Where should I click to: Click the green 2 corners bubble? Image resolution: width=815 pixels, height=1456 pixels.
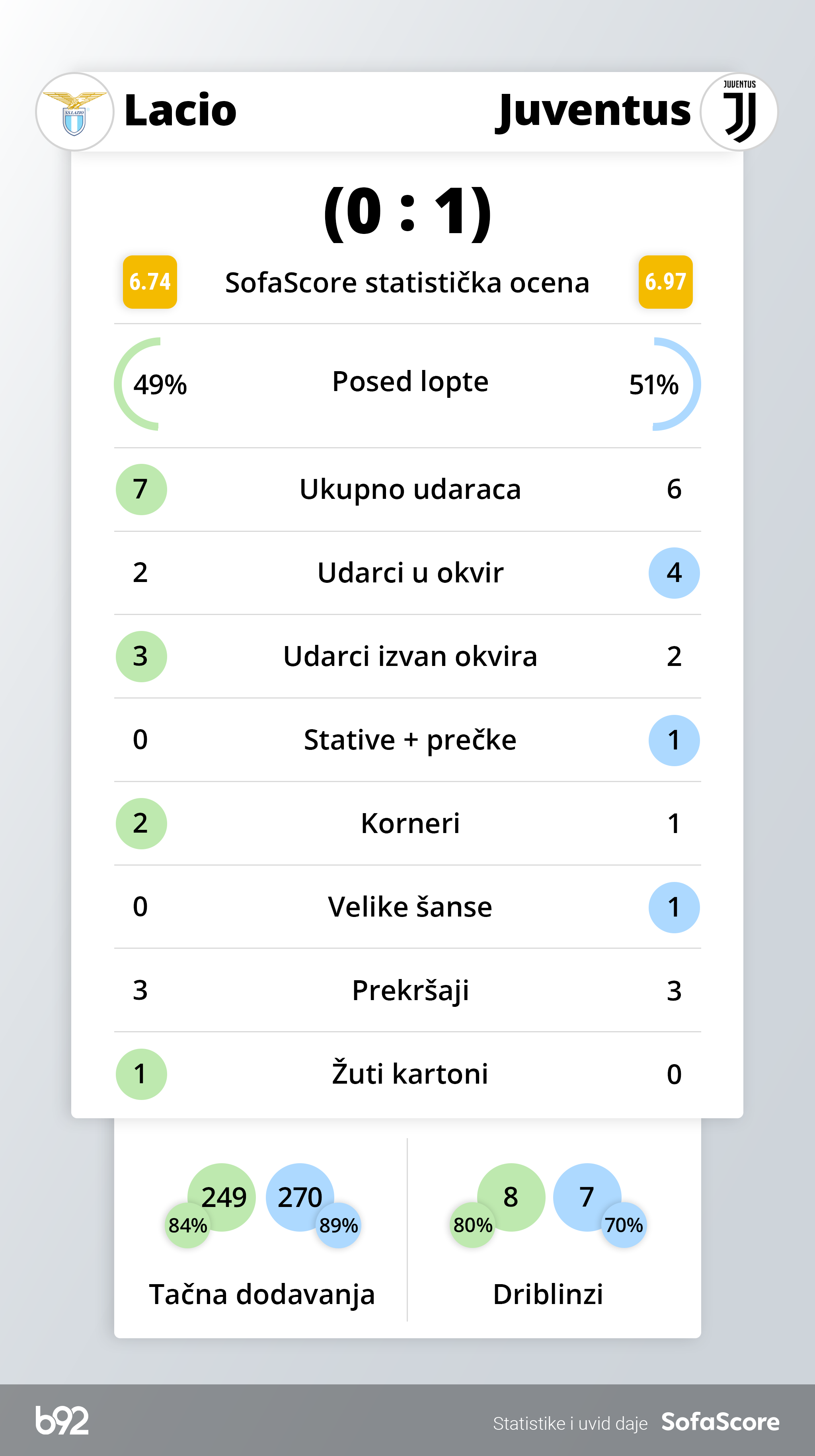(x=141, y=823)
